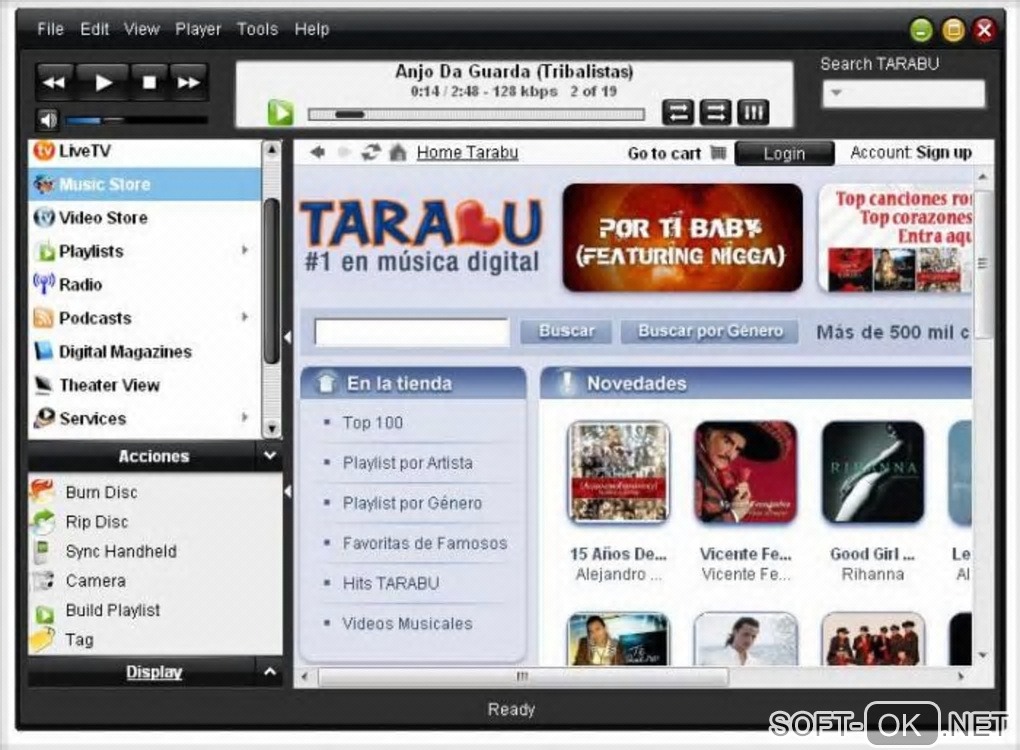Click the shopping cart icon
The image size is (1020, 750).
pyautogui.click(x=718, y=154)
